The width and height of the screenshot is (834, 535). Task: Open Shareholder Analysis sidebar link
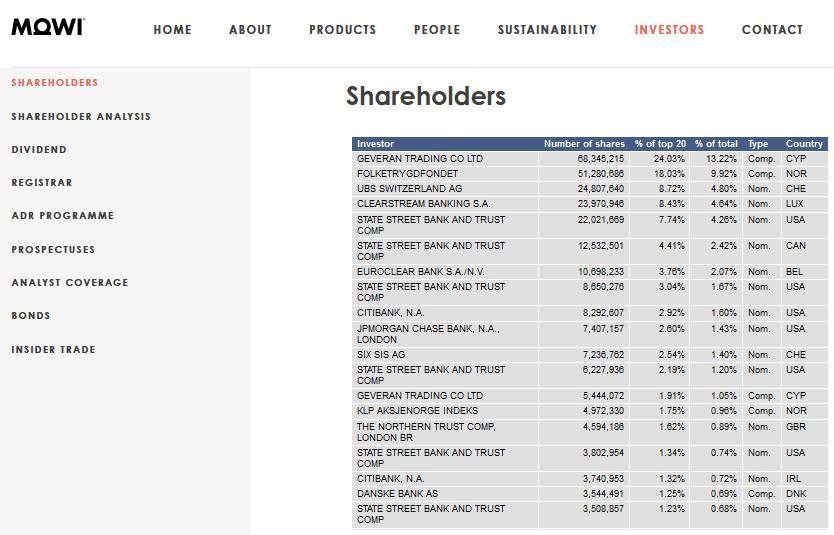coord(81,117)
